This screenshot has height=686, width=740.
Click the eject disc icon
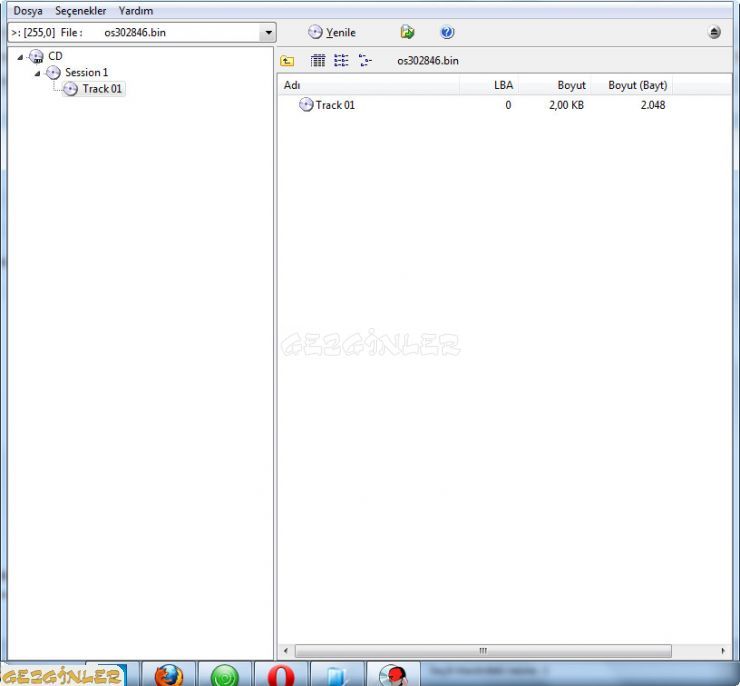click(x=715, y=32)
